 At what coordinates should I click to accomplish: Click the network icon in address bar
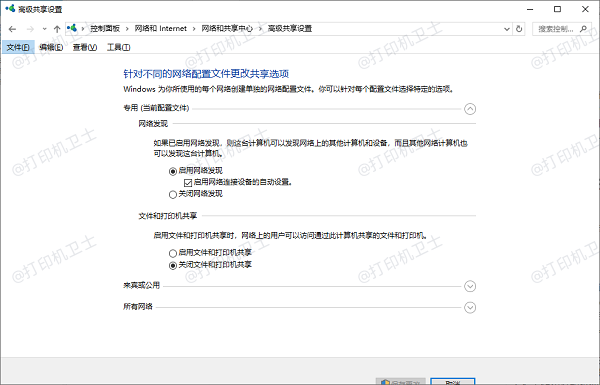(72, 28)
